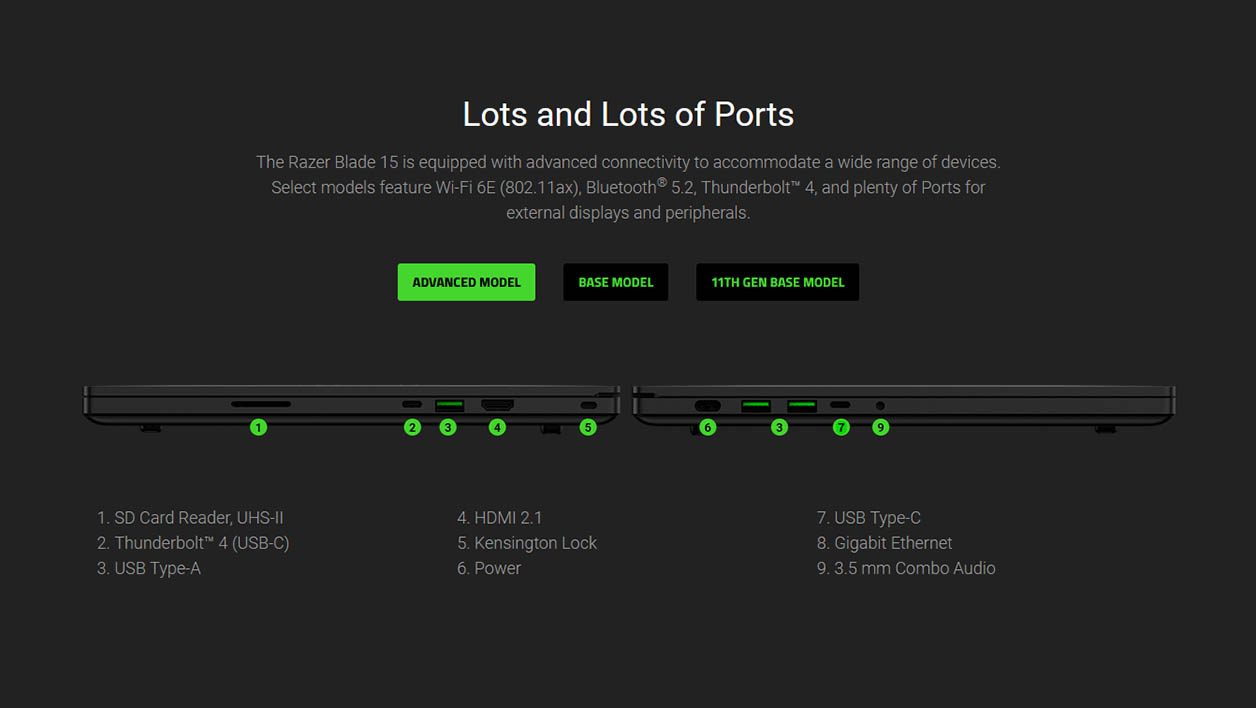Click the SD Card Reader, UHS-II legend text
The width and height of the screenshot is (1256, 708).
click(190, 518)
